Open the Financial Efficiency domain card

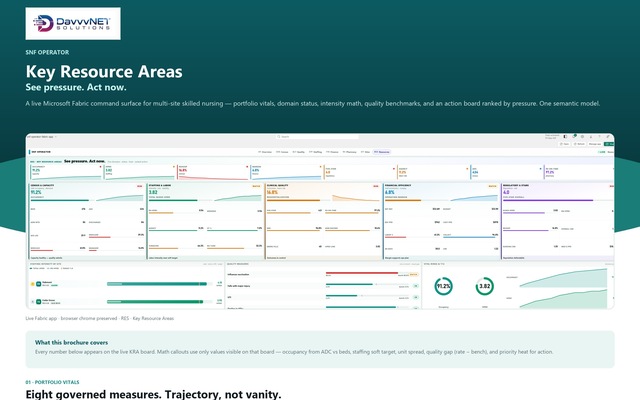442,221
